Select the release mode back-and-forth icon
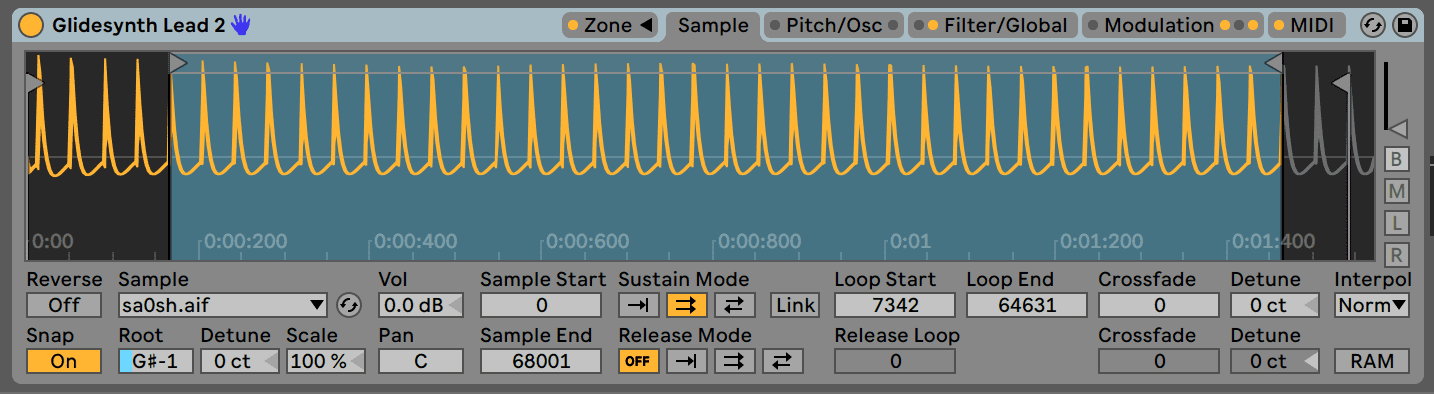Screen dimensions: 1434x394 [782, 361]
